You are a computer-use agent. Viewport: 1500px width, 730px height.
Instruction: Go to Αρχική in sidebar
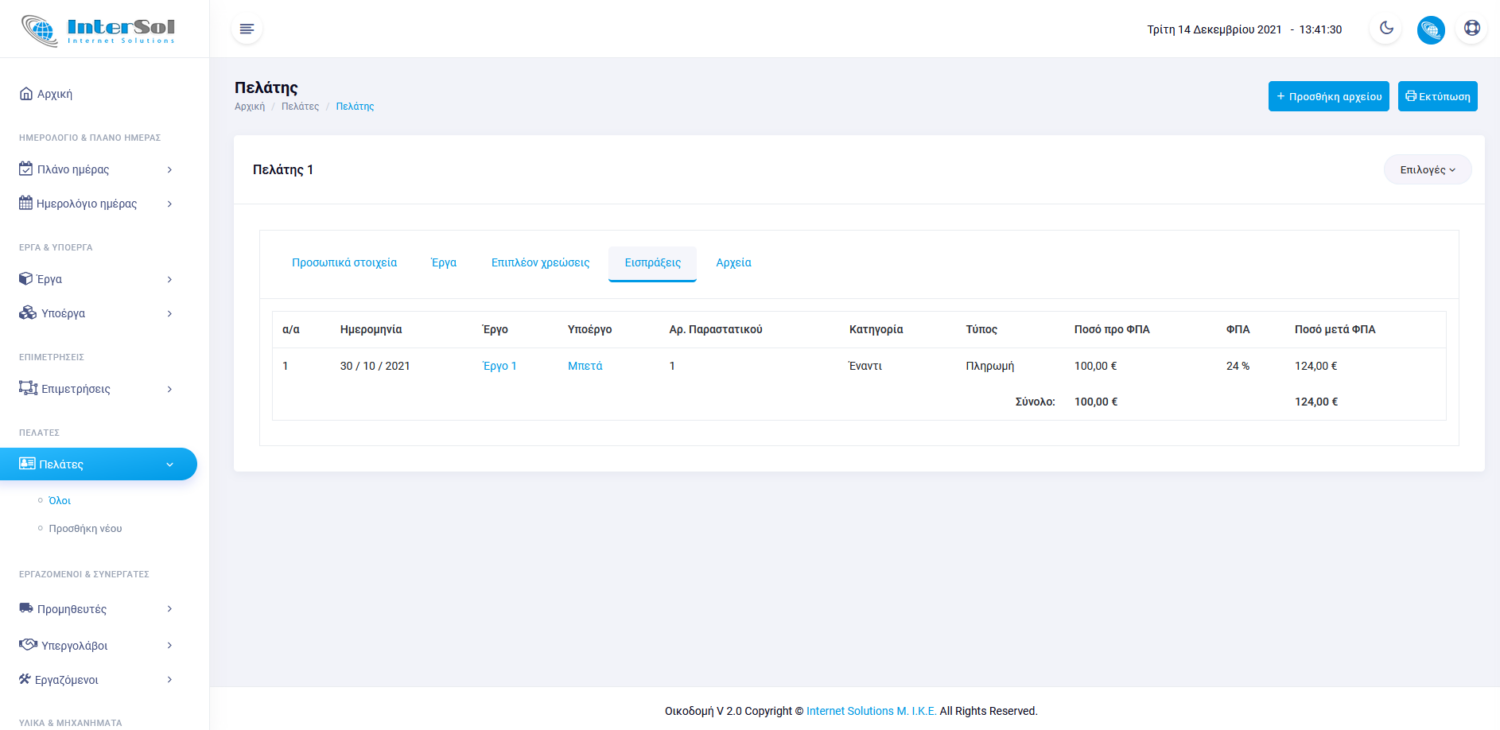point(55,94)
